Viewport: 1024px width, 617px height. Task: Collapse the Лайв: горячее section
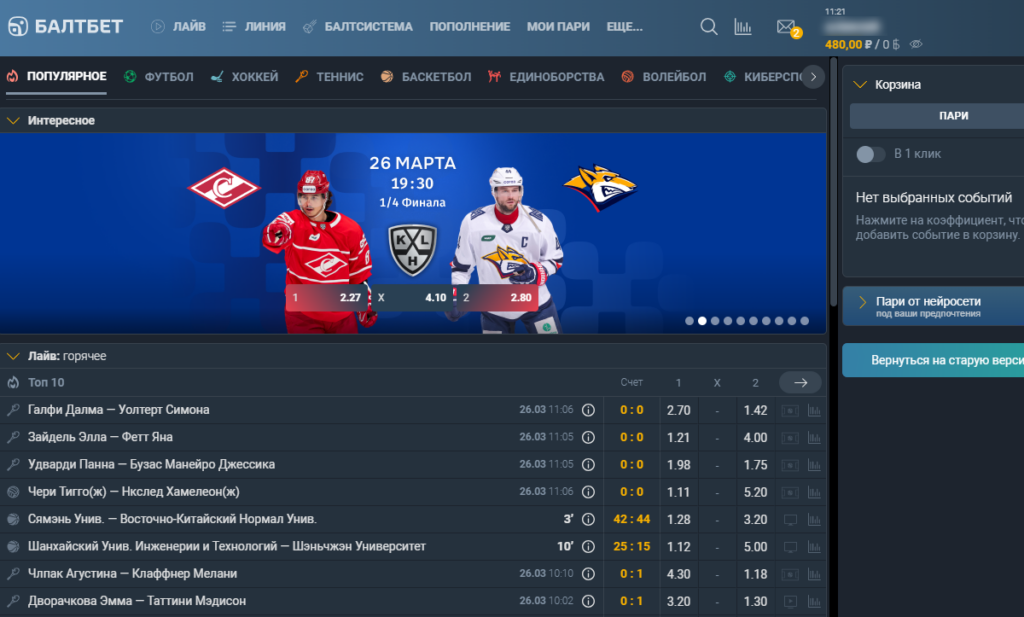[x=13, y=356]
